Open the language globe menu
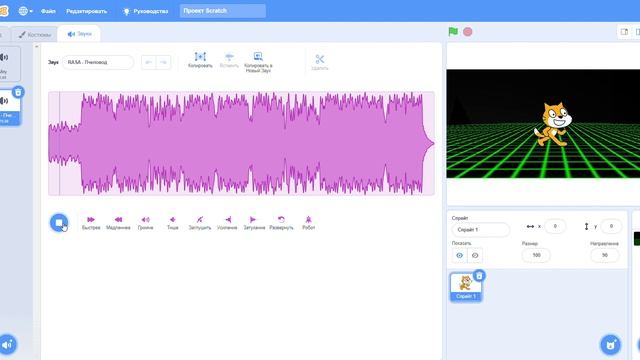 pos(25,11)
